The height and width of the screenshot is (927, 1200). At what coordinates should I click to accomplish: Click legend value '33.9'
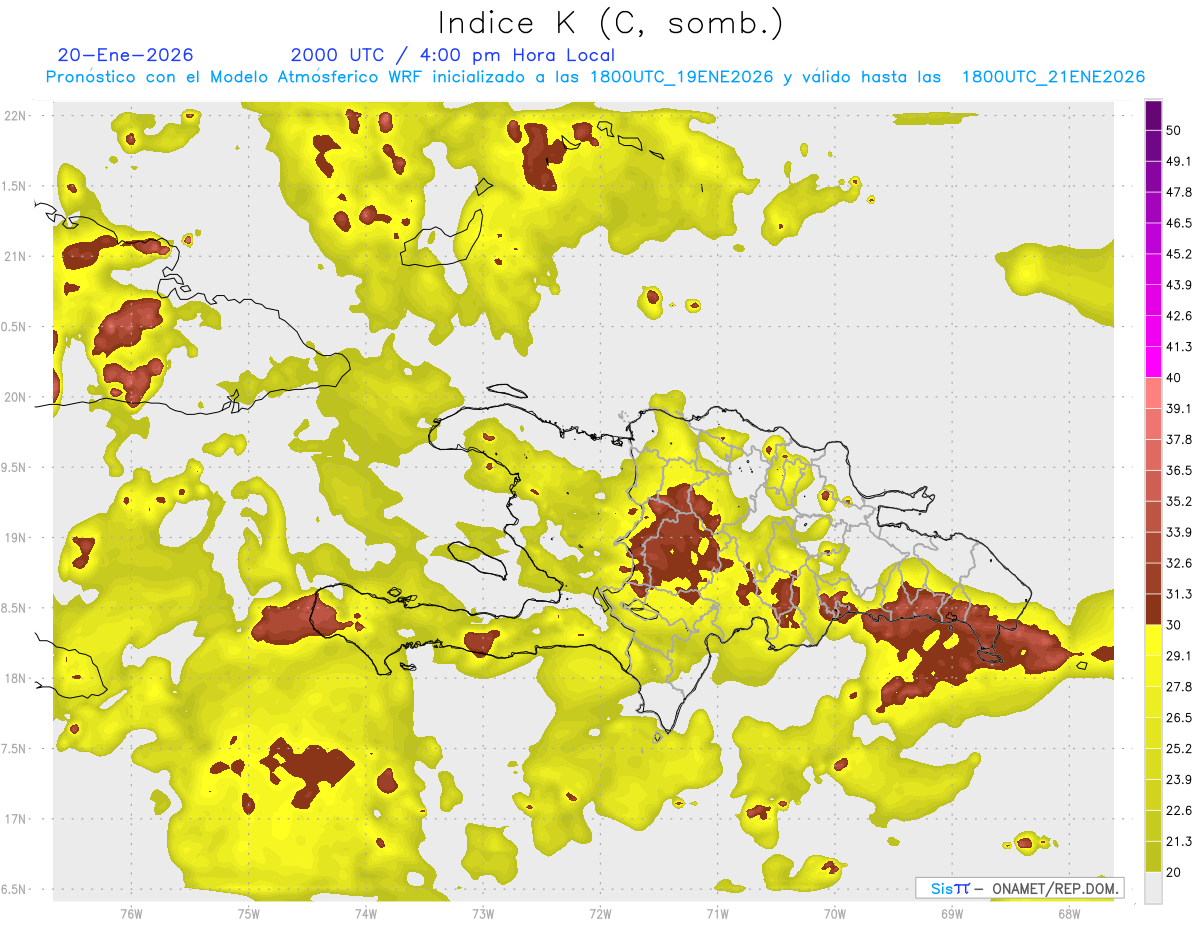tap(1179, 532)
